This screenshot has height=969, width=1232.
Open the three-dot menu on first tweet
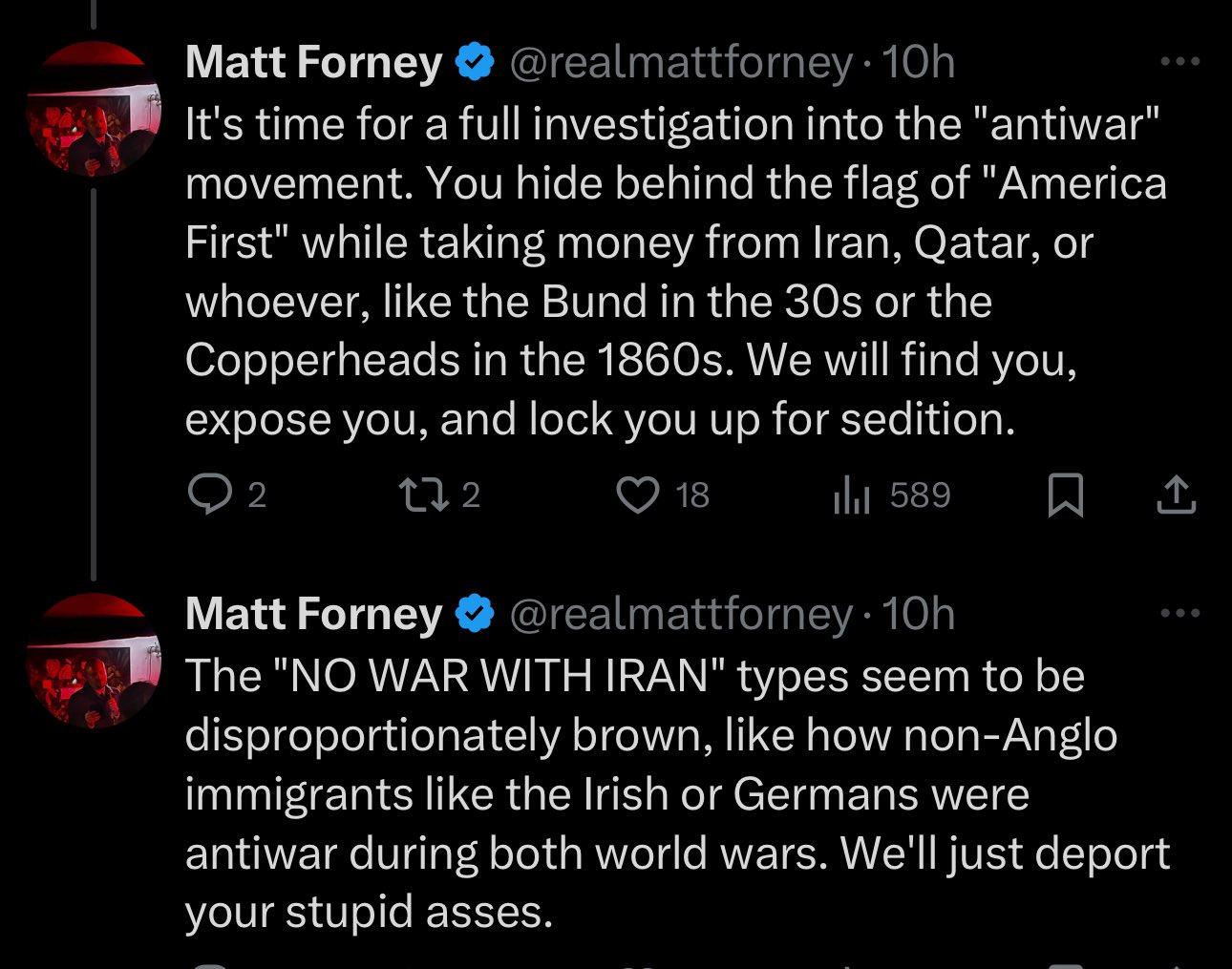click(1180, 62)
